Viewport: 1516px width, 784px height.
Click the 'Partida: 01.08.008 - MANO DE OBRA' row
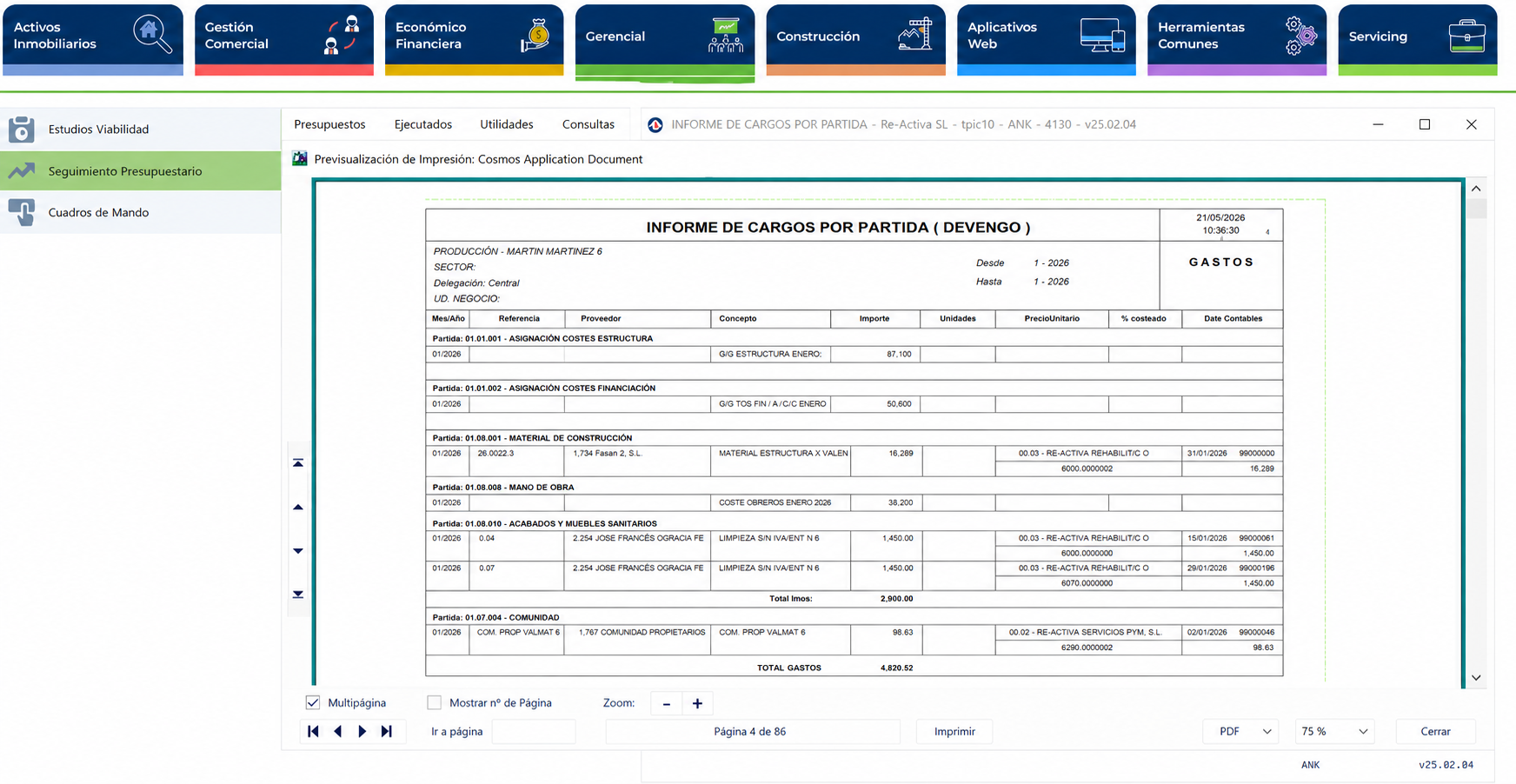[x=854, y=488]
